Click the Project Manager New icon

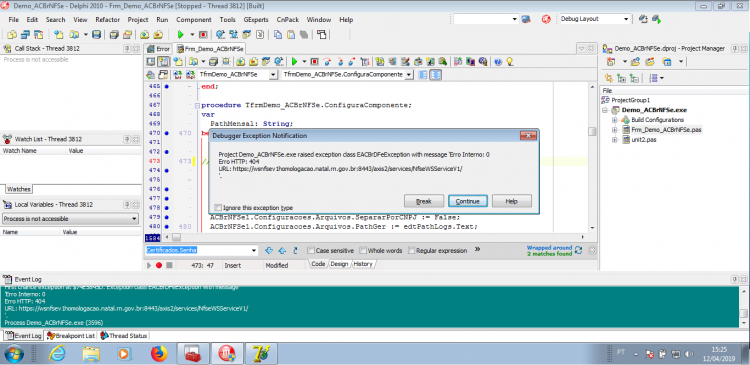[611, 62]
